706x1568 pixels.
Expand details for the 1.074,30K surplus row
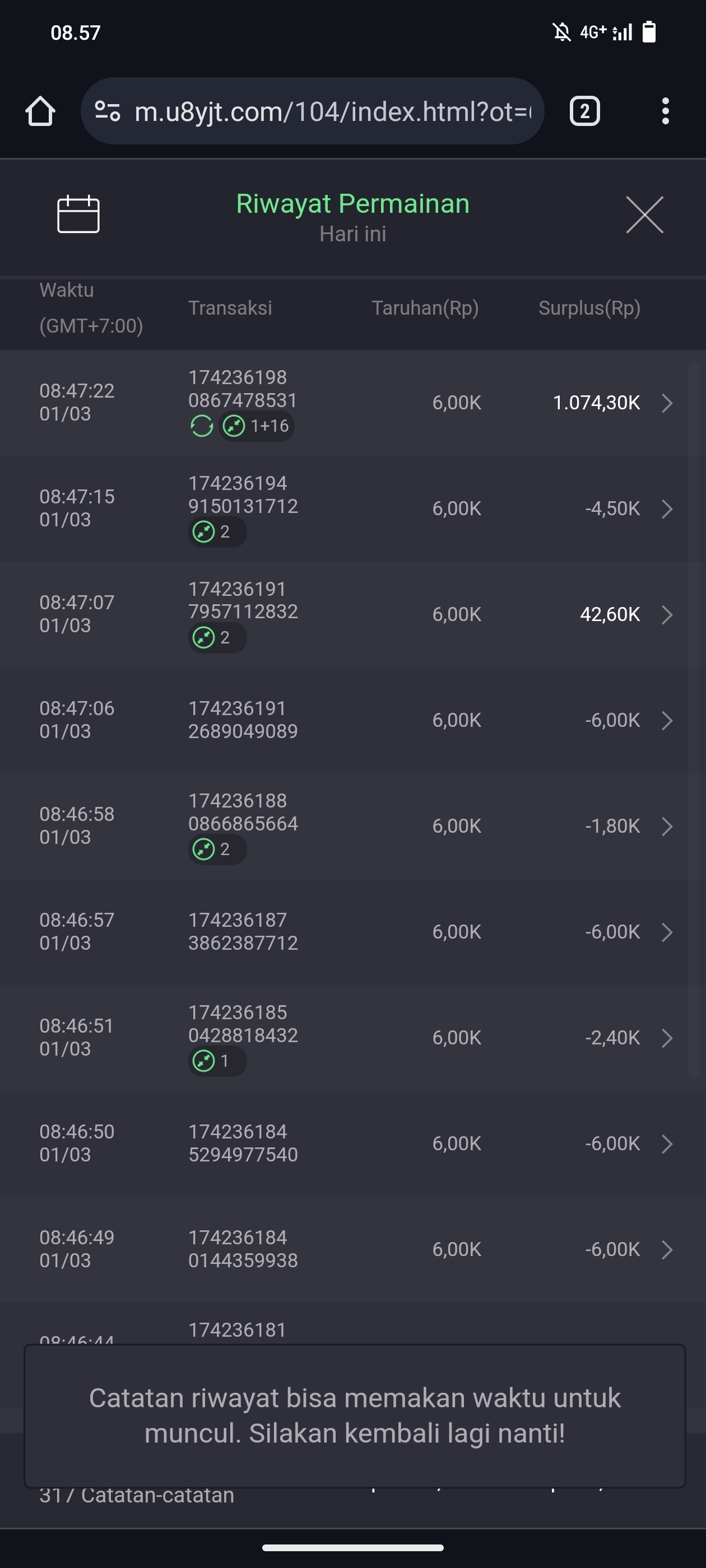(x=667, y=403)
